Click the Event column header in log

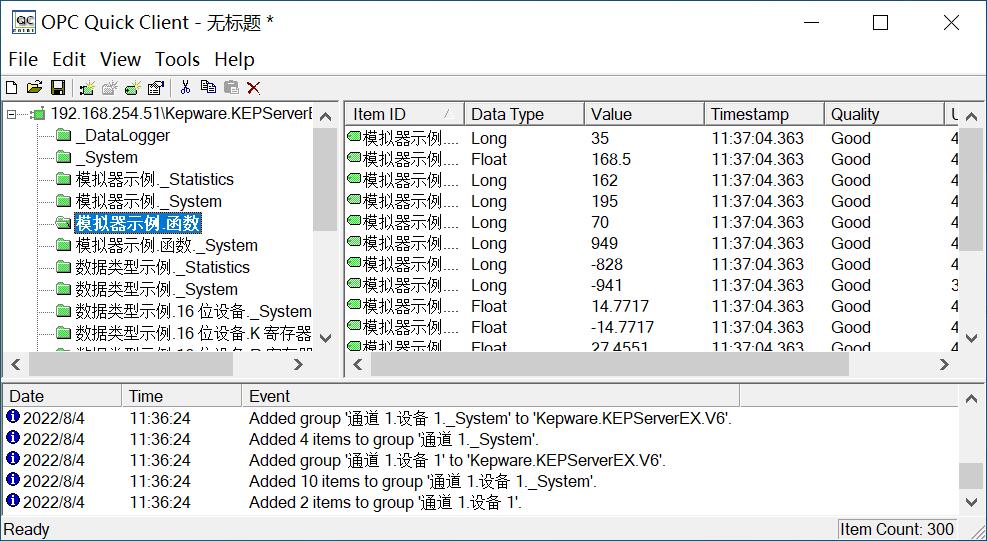click(x=490, y=396)
